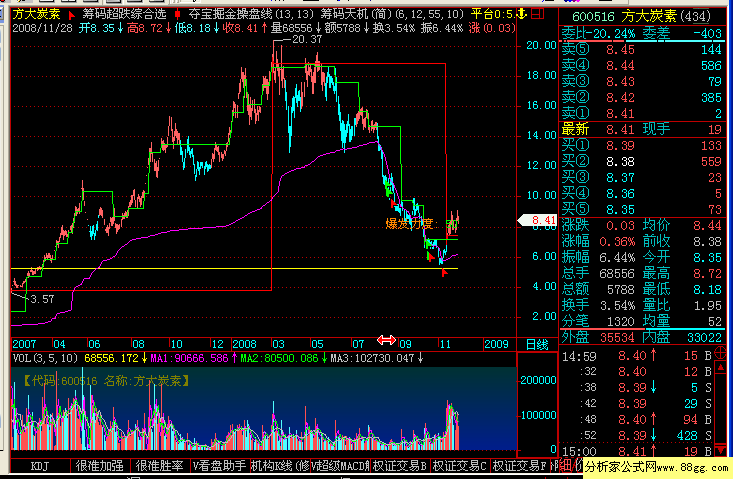Select the 买⑤ 8.35 bid row

[x=642, y=209]
